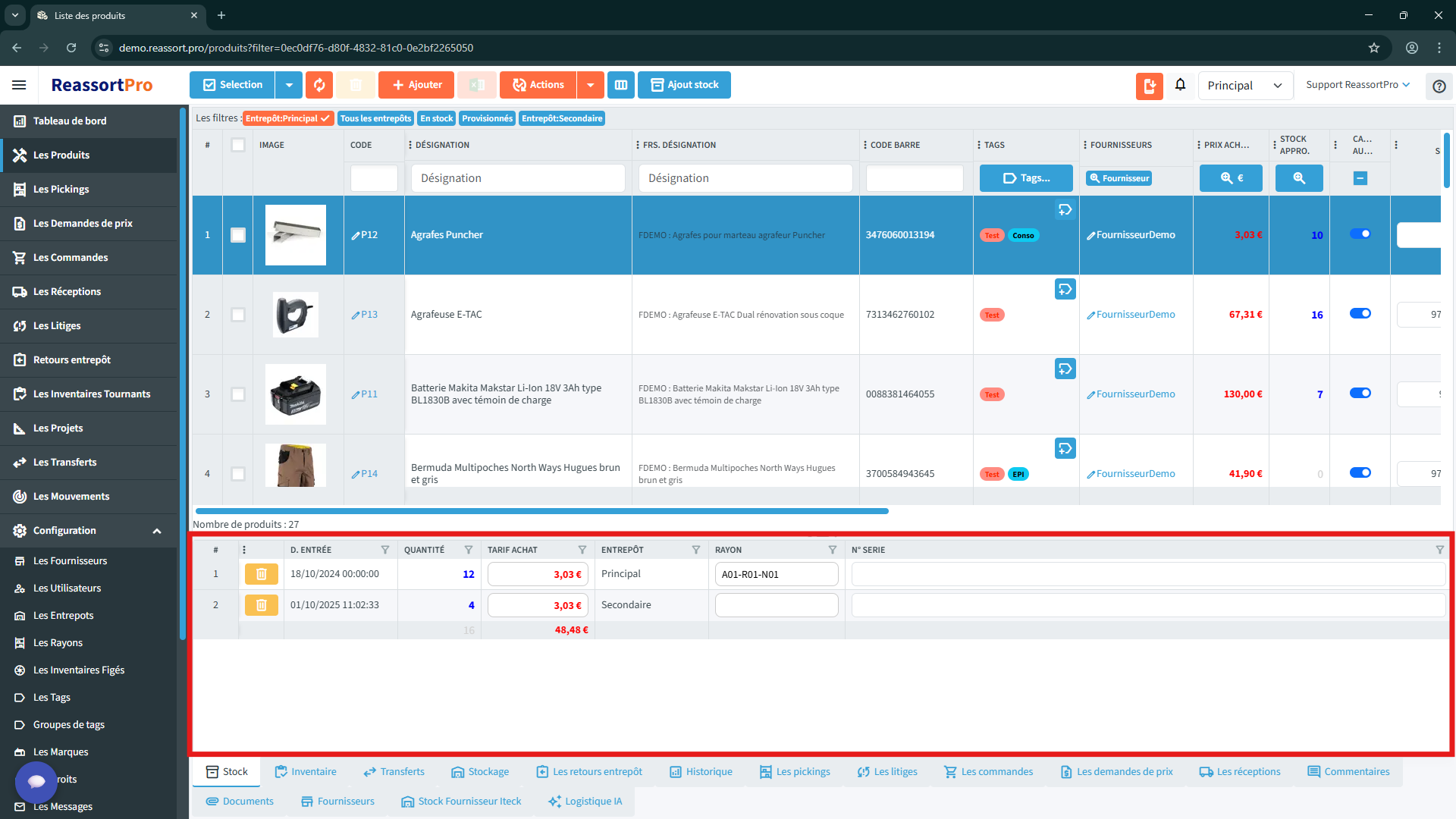Open the FournisseurDemo supplier link

click(x=1135, y=234)
